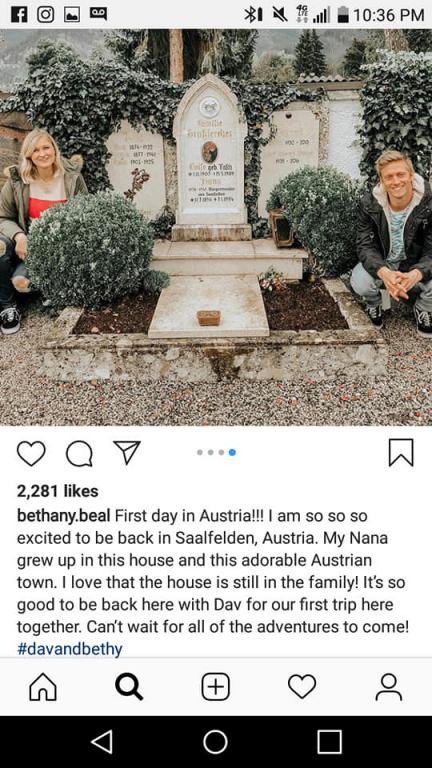Tap Instagram notification icon in status bar
This screenshot has height=768, width=432.
(x=46, y=15)
